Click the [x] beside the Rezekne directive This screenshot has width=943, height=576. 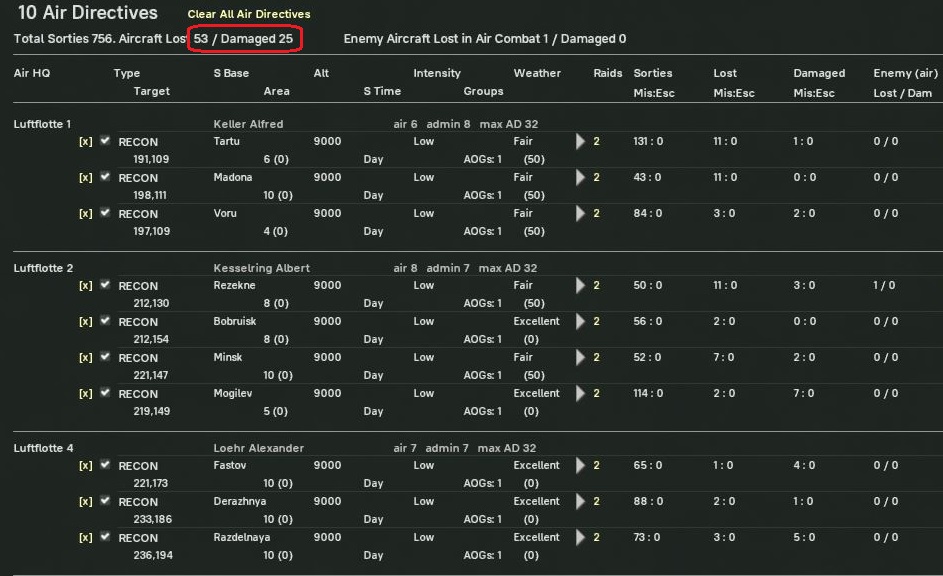click(x=86, y=286)
